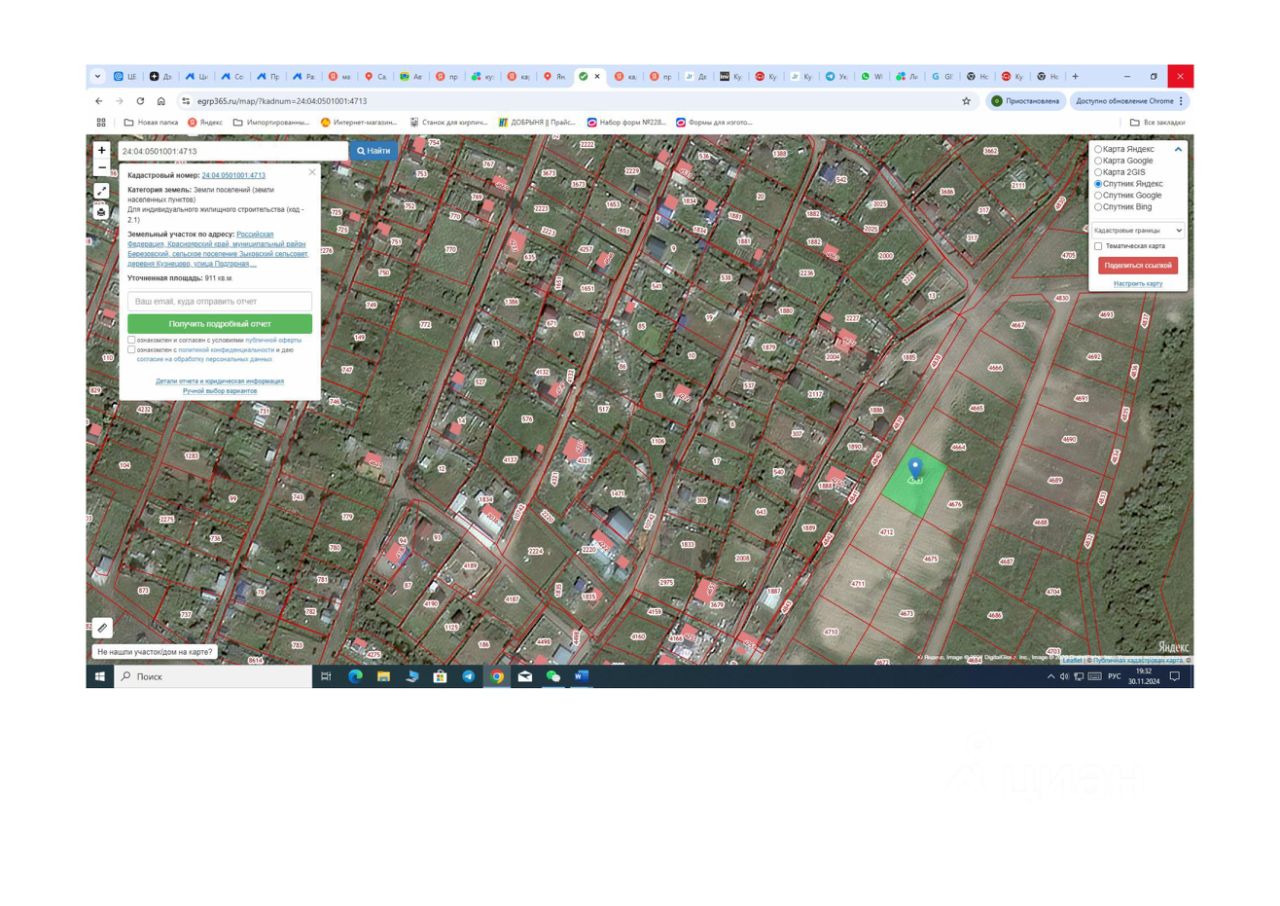Reload the current page
1280x906 pixels.
point(140,101)
